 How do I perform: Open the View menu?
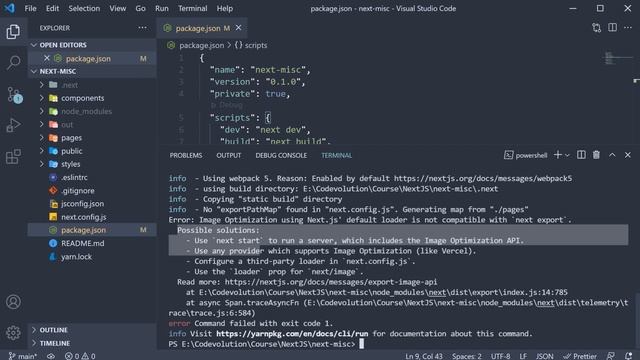point(118,8)
